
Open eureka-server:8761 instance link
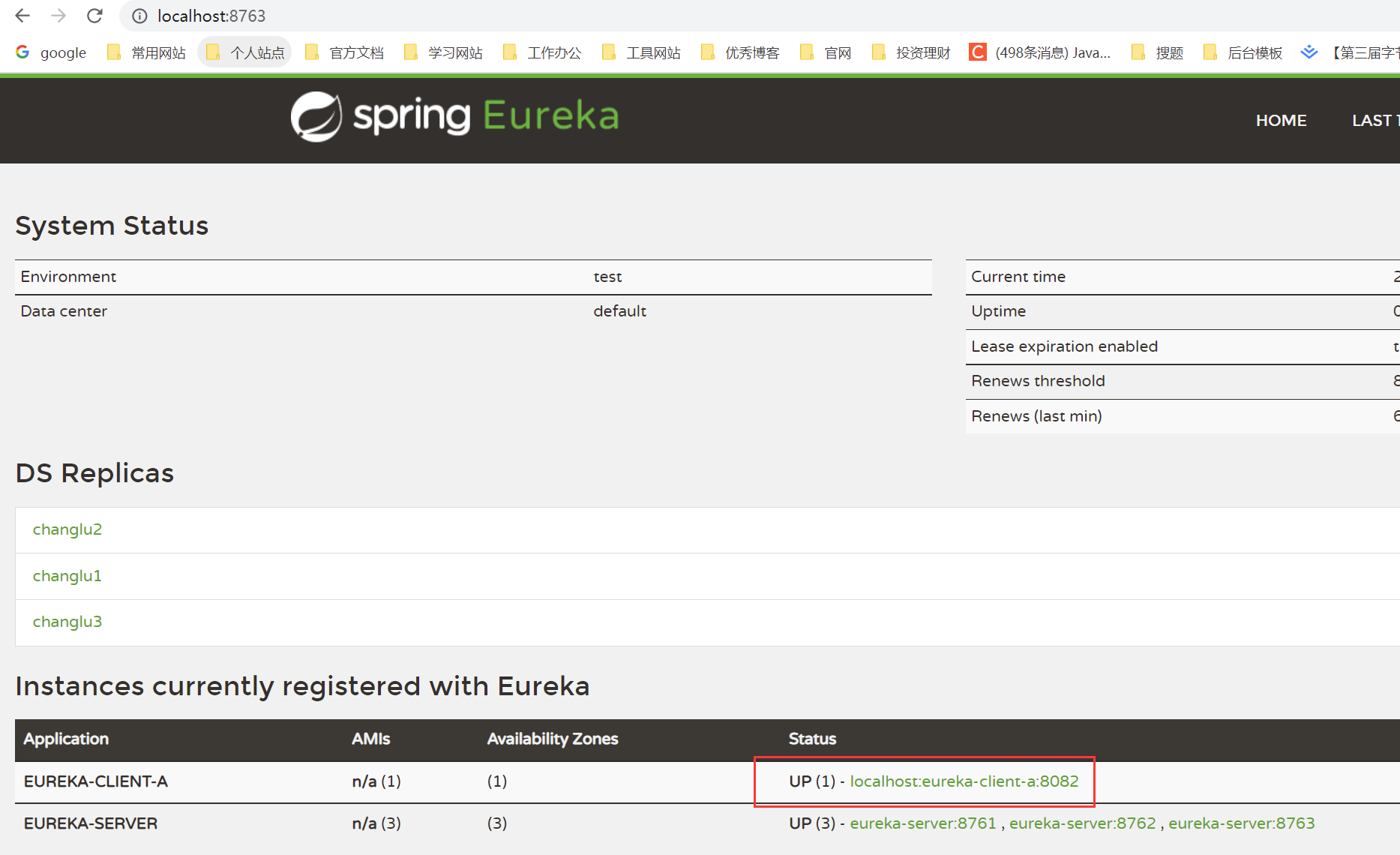tap(923, 823)
